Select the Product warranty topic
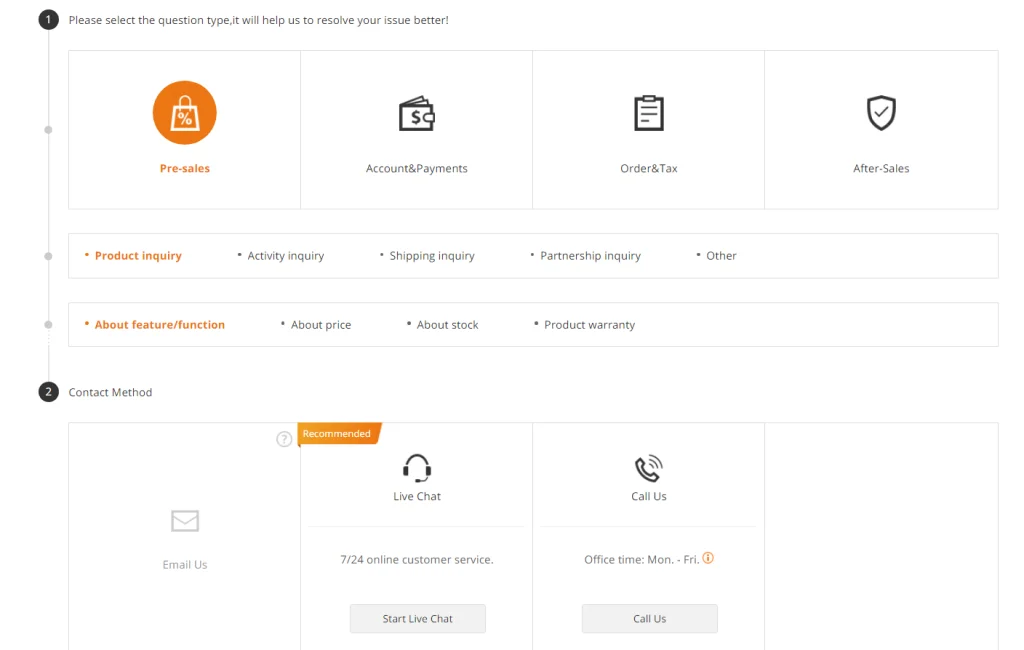The height and width of the screenshot is (650, 1024). tap(589, 325)
